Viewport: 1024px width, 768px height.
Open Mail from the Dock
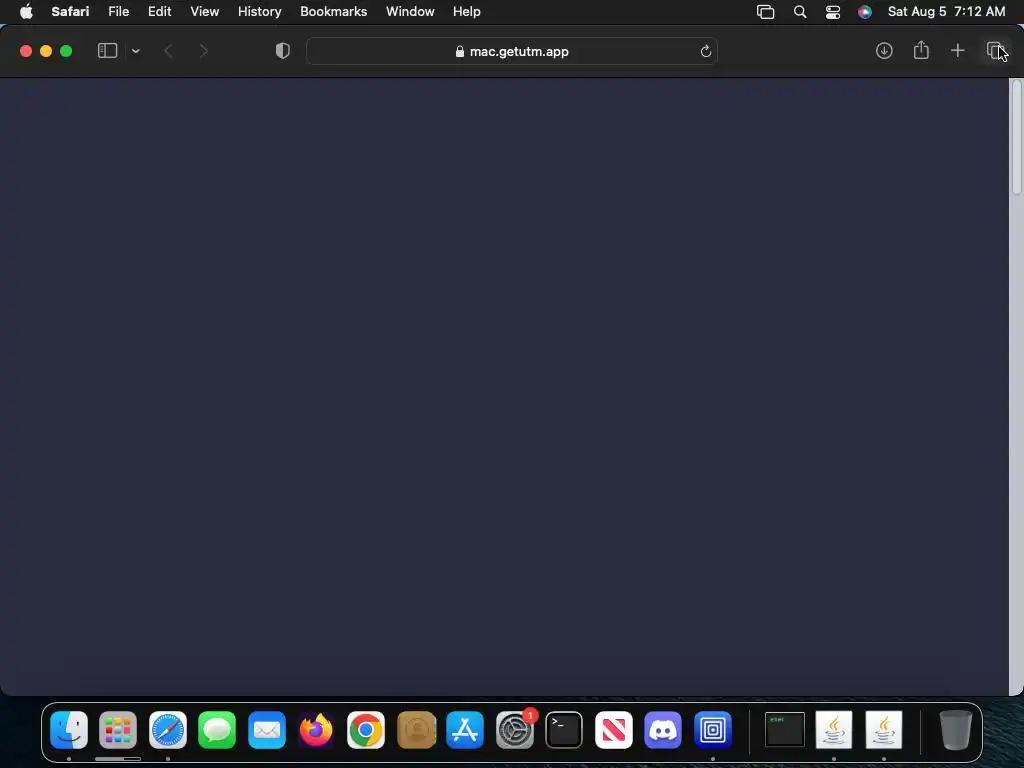tap(266, 729)
